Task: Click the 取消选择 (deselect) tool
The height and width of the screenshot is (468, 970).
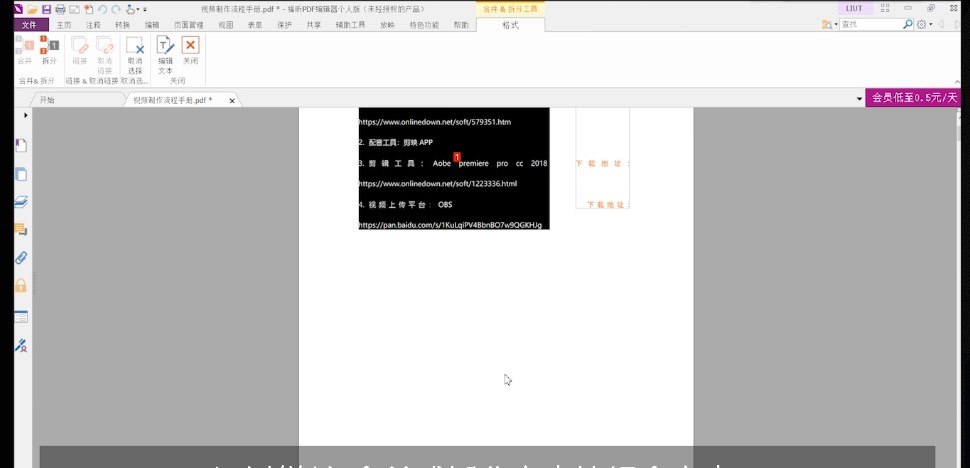Action: [x=135, y=55]
